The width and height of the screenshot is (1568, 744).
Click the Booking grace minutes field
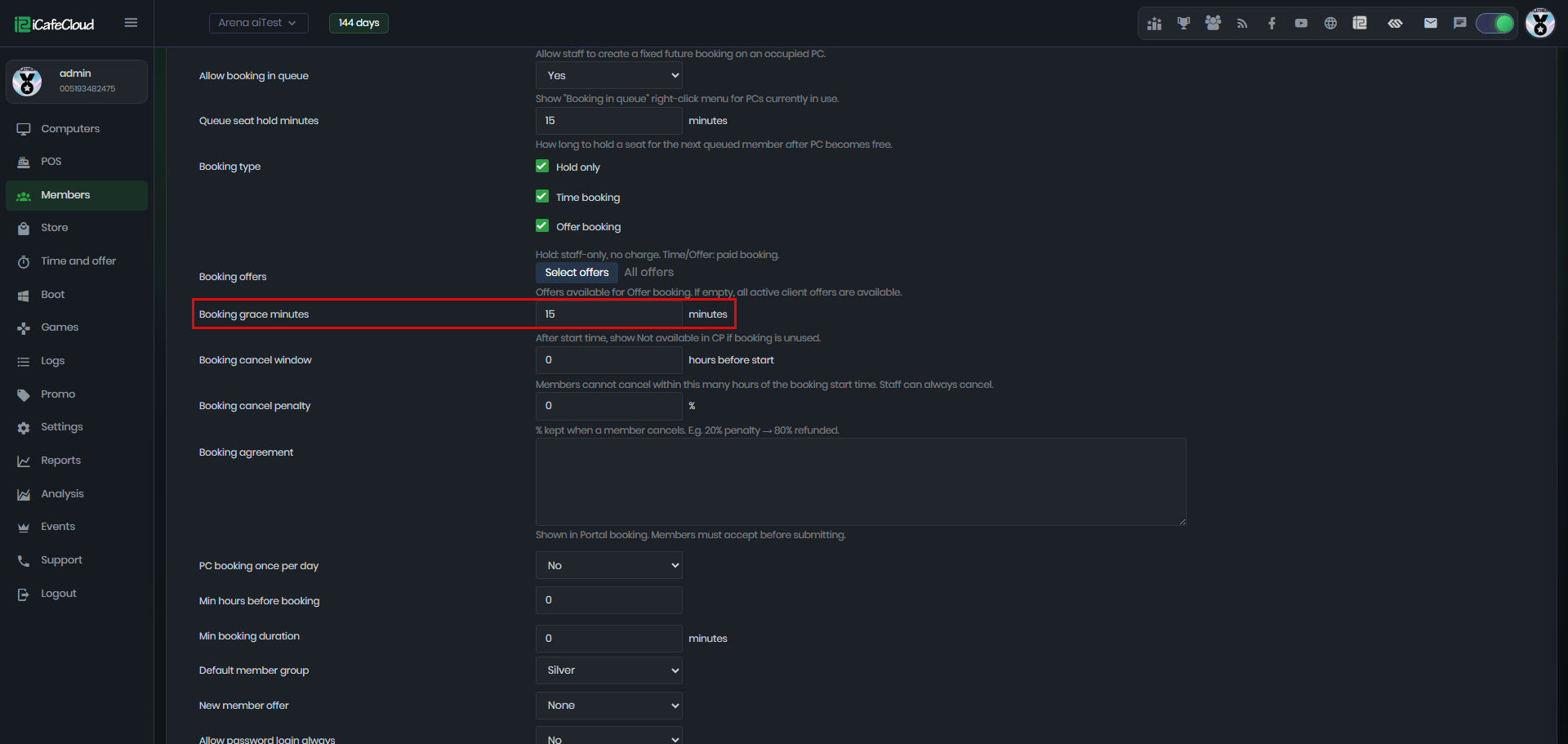tap(608, 314)
